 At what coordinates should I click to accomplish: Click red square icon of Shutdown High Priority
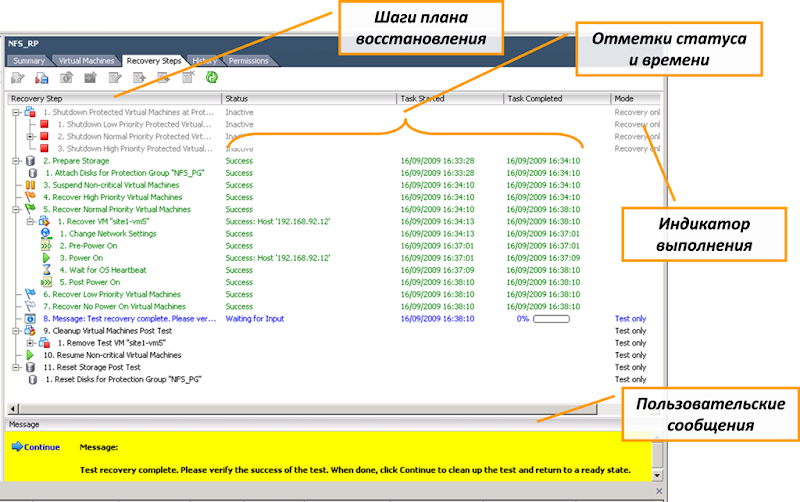point(44,148)
